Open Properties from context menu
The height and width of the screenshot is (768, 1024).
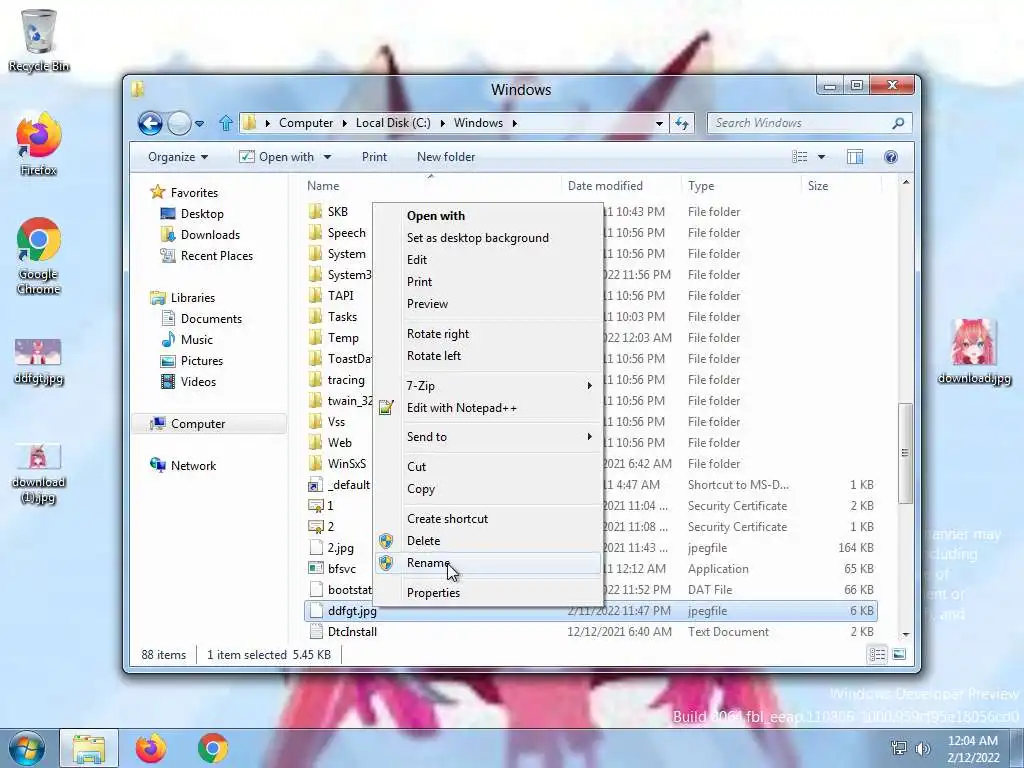[x=487, y=592]
